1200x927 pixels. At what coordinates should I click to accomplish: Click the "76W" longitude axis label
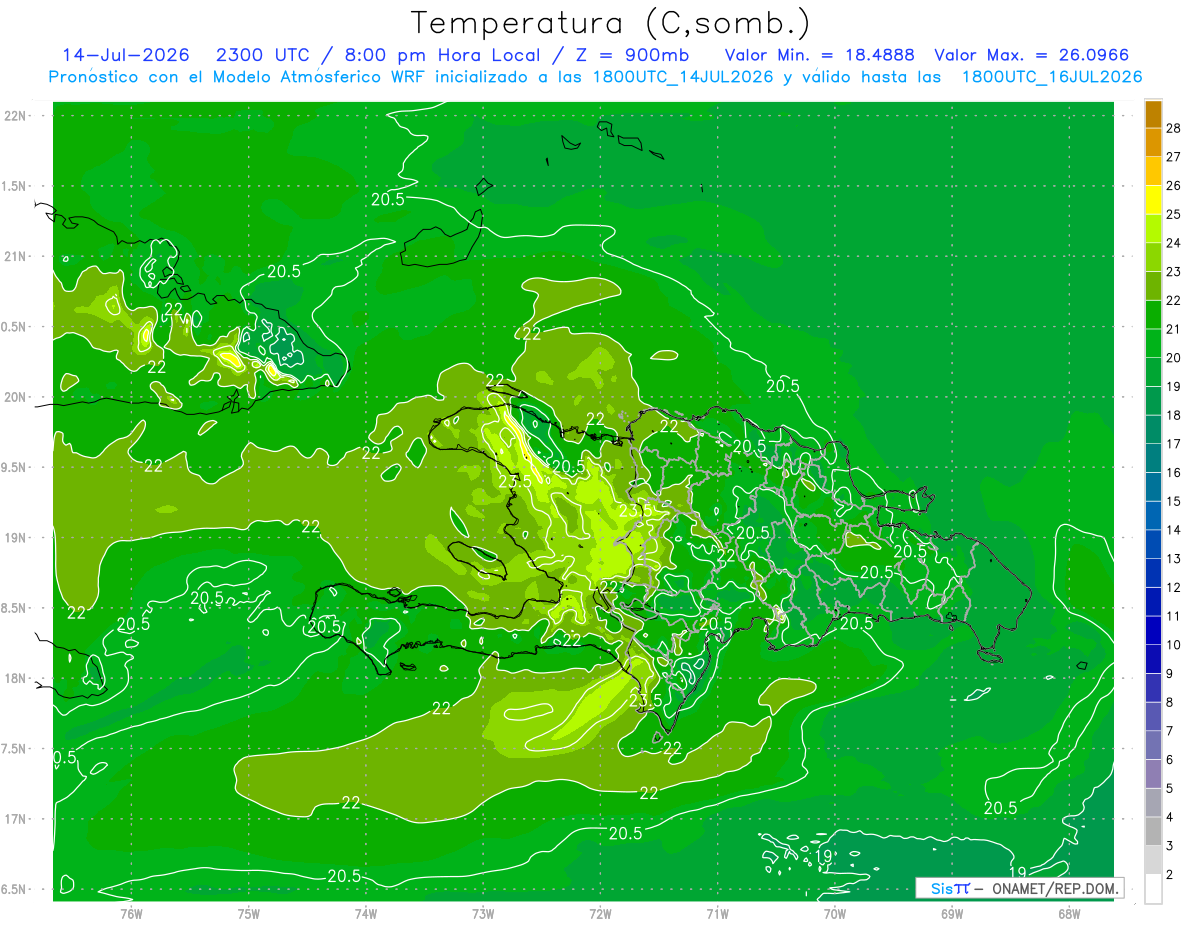click(x=131, y=912)
